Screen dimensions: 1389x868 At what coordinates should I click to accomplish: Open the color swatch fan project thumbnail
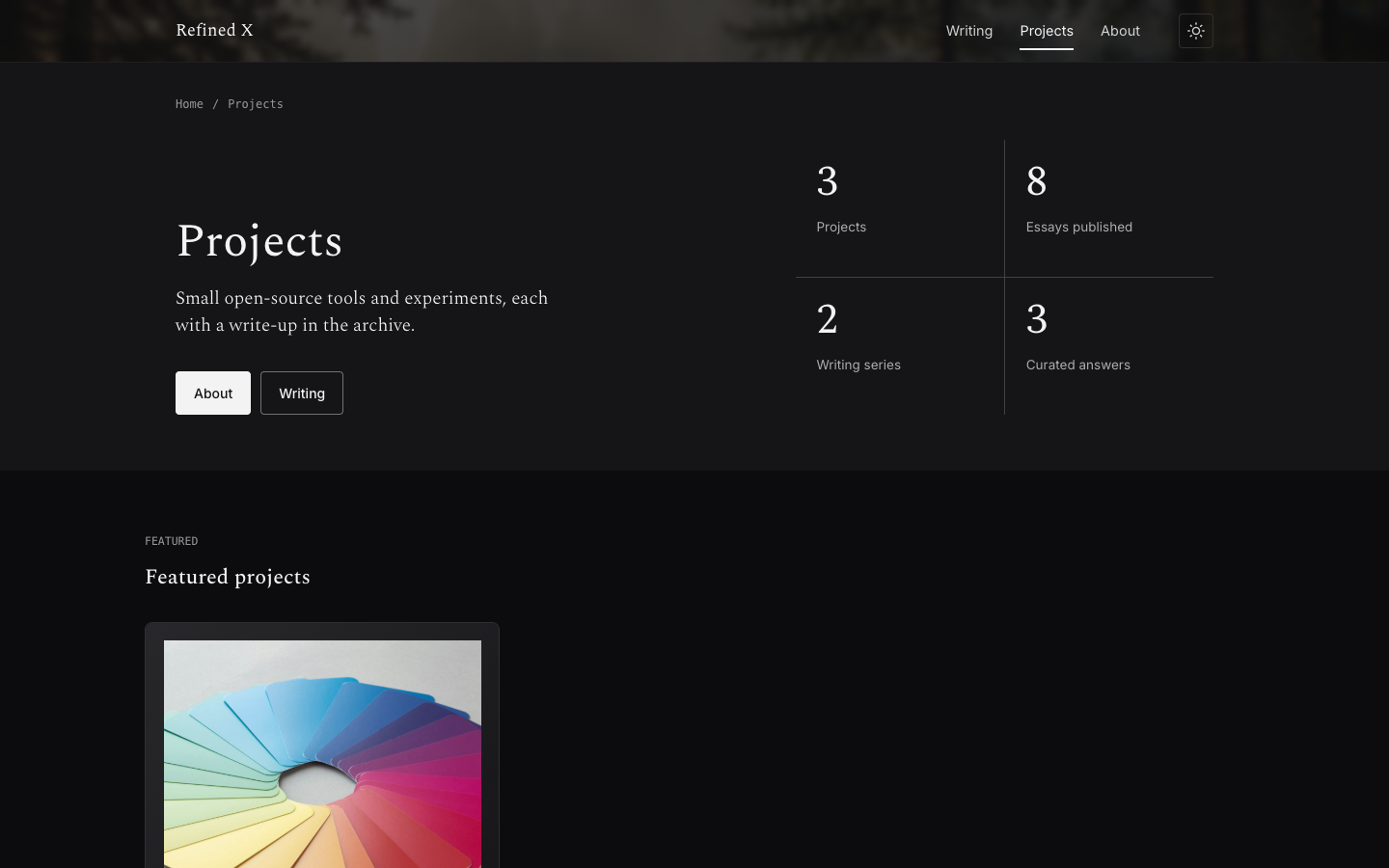point(322,754)
